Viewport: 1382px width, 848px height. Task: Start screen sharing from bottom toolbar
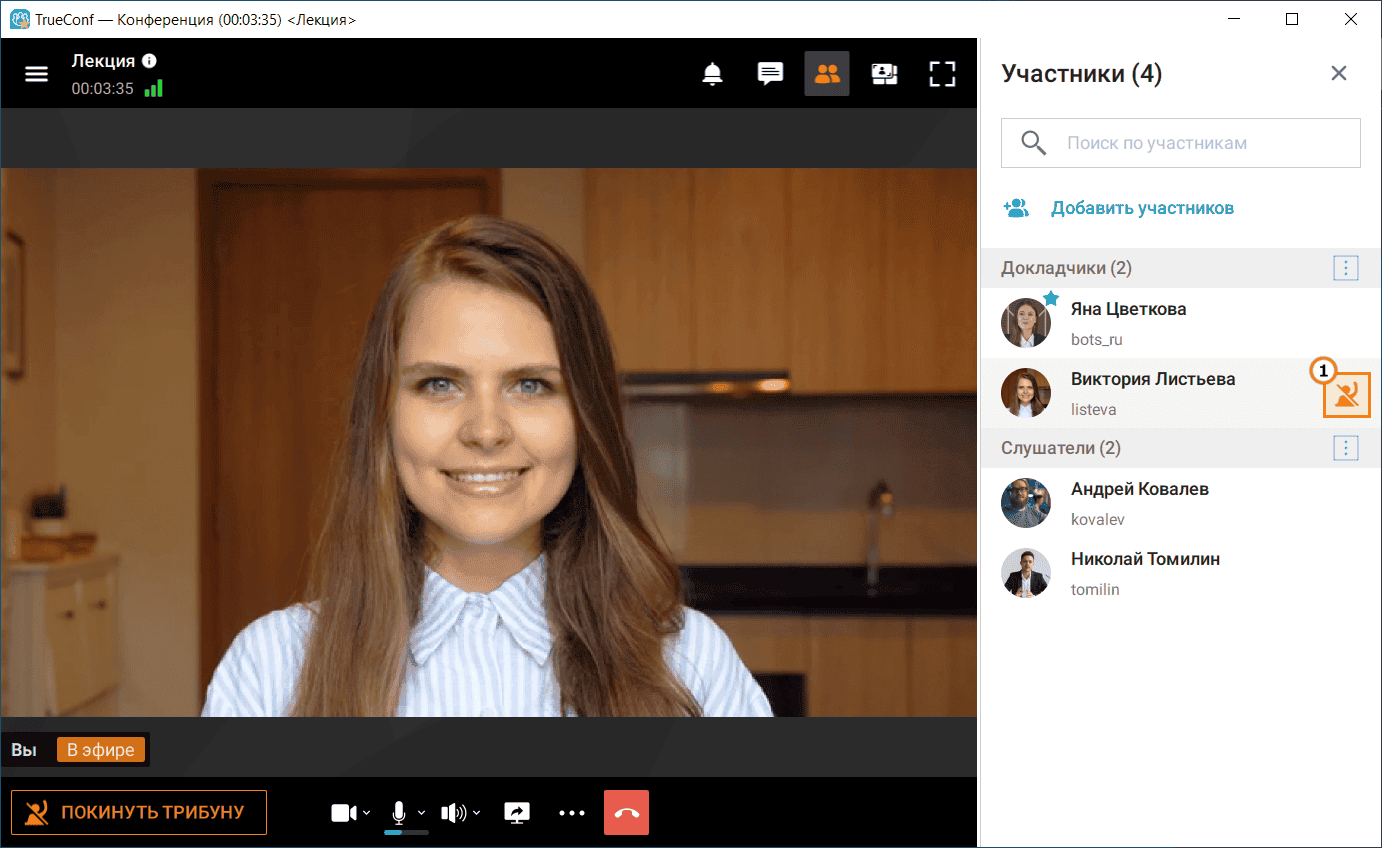point(517,813)
